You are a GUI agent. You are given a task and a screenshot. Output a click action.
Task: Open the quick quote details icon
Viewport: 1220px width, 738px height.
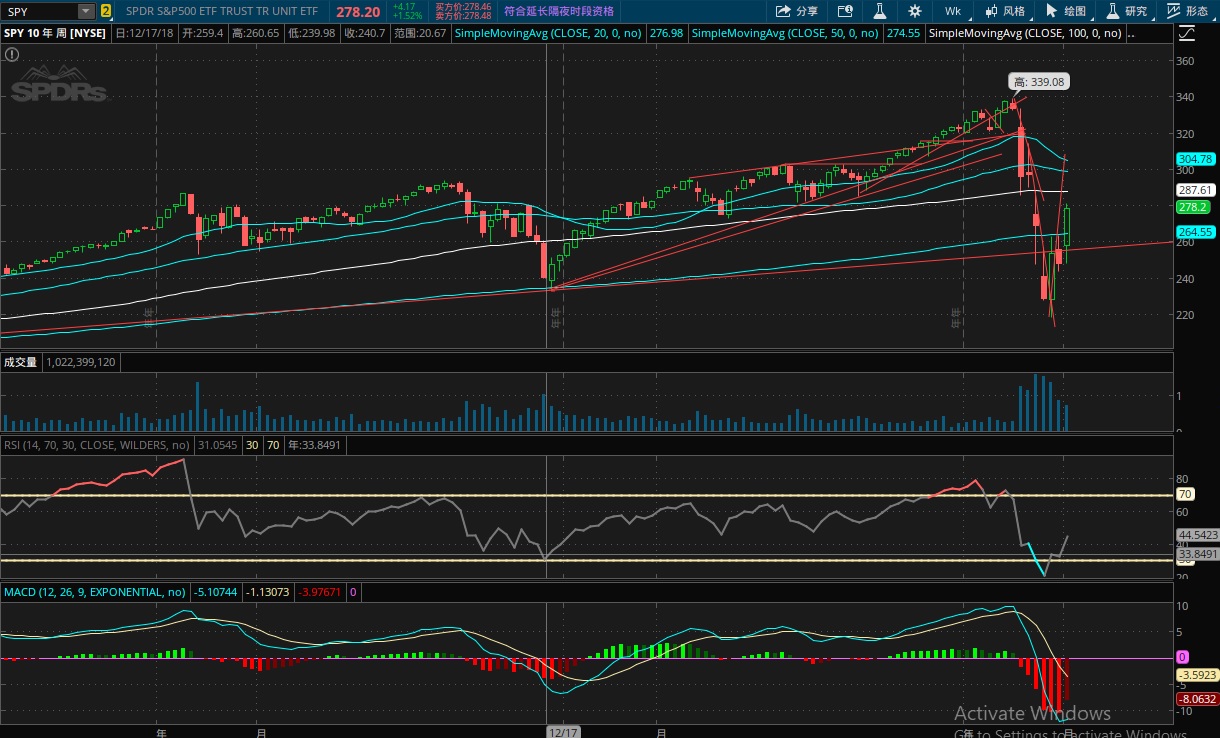point(845,11)
